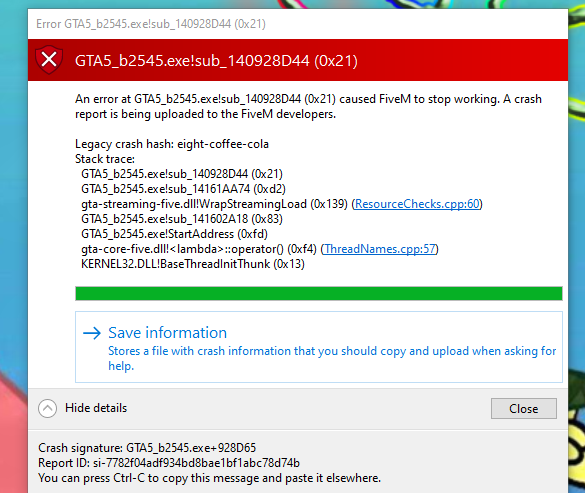Image resolution: width=585 pixels, height=493 pixels.
Task: Click the green crash upload progress bar
Action: (319, 293)
